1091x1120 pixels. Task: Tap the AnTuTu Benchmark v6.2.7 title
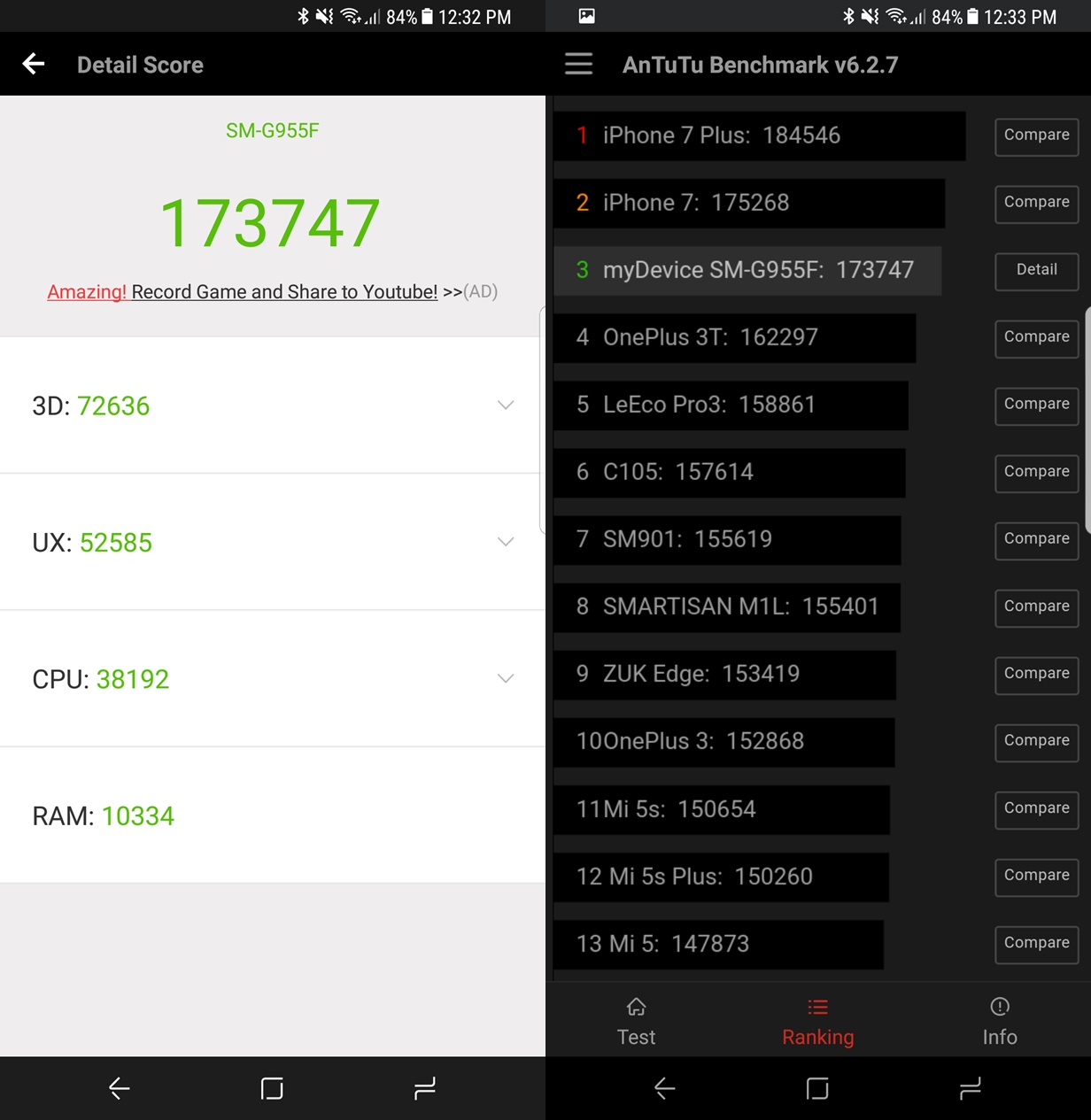tap(760, 65)
